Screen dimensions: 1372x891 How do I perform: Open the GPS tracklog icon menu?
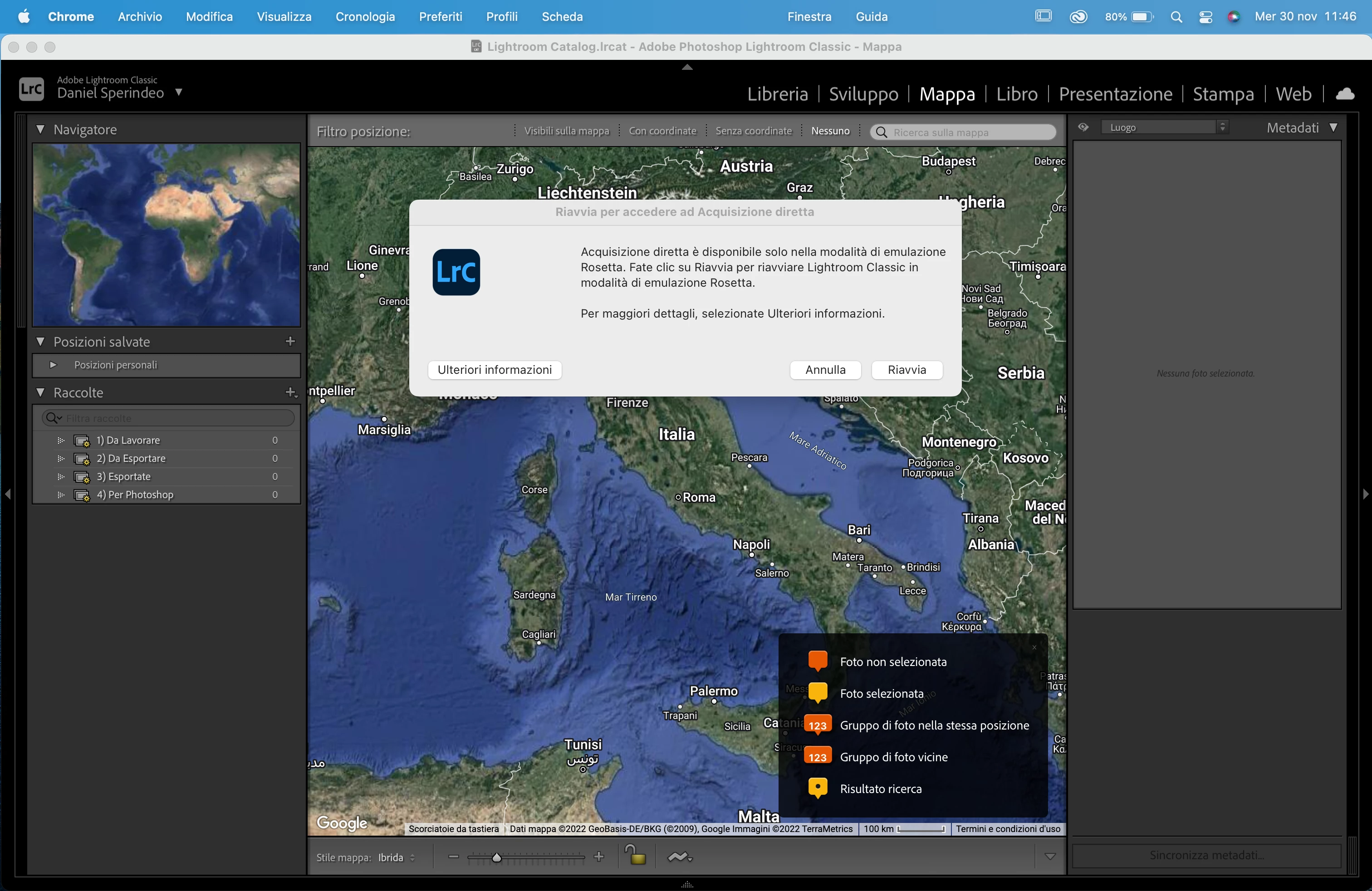point(680,857)
